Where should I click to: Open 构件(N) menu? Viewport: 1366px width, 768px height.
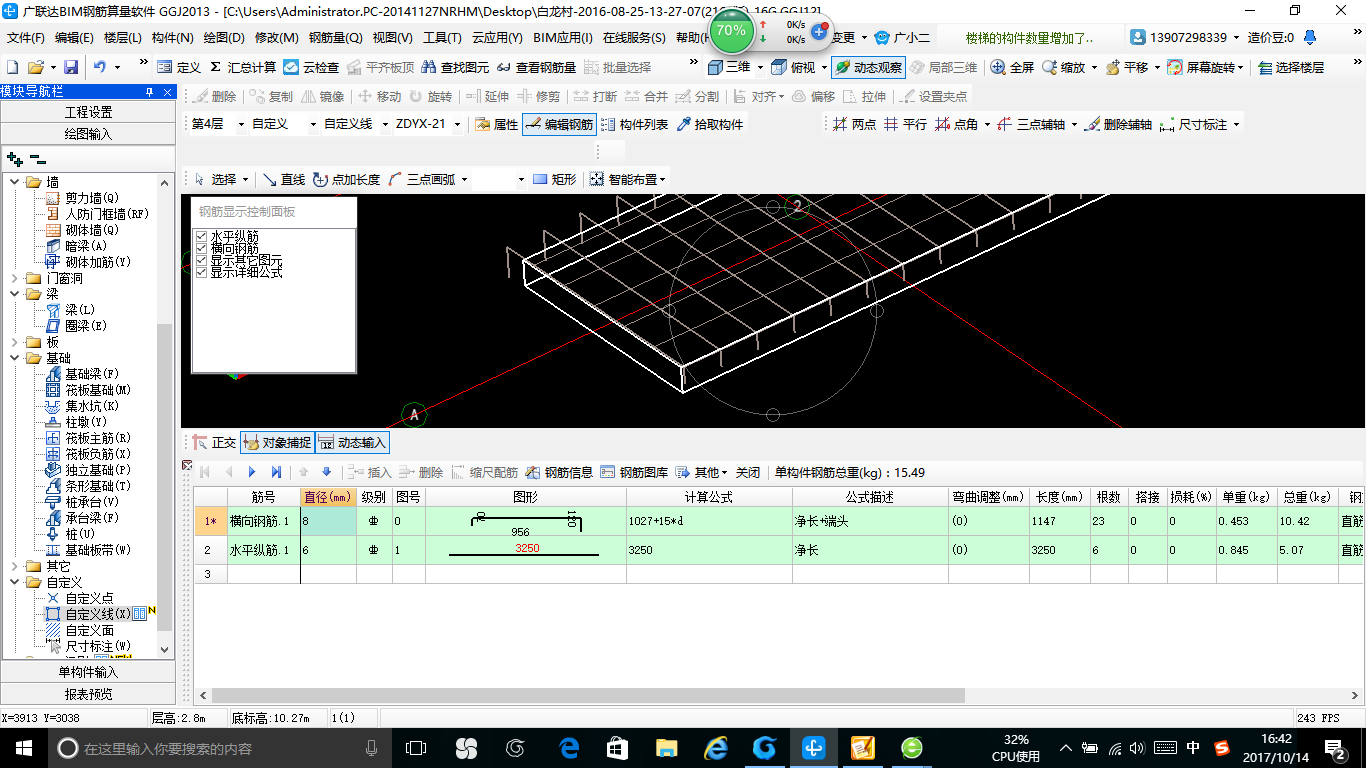pyautogui.click(x=172, y=38)
